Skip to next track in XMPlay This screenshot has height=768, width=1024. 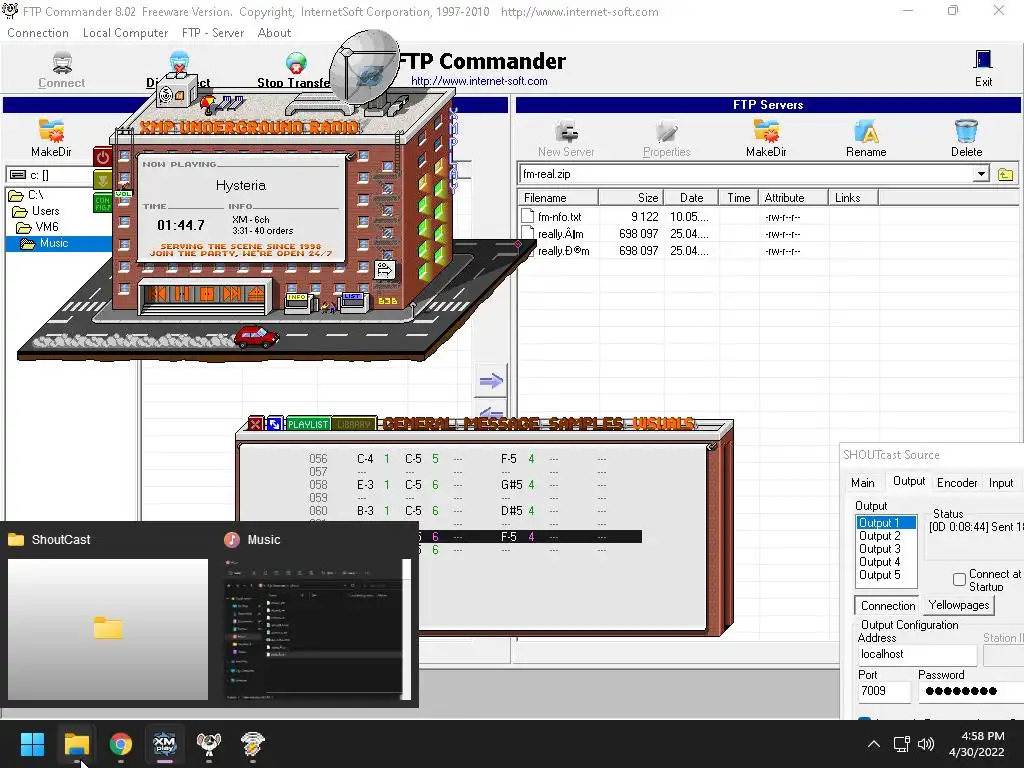click(232, 294)
